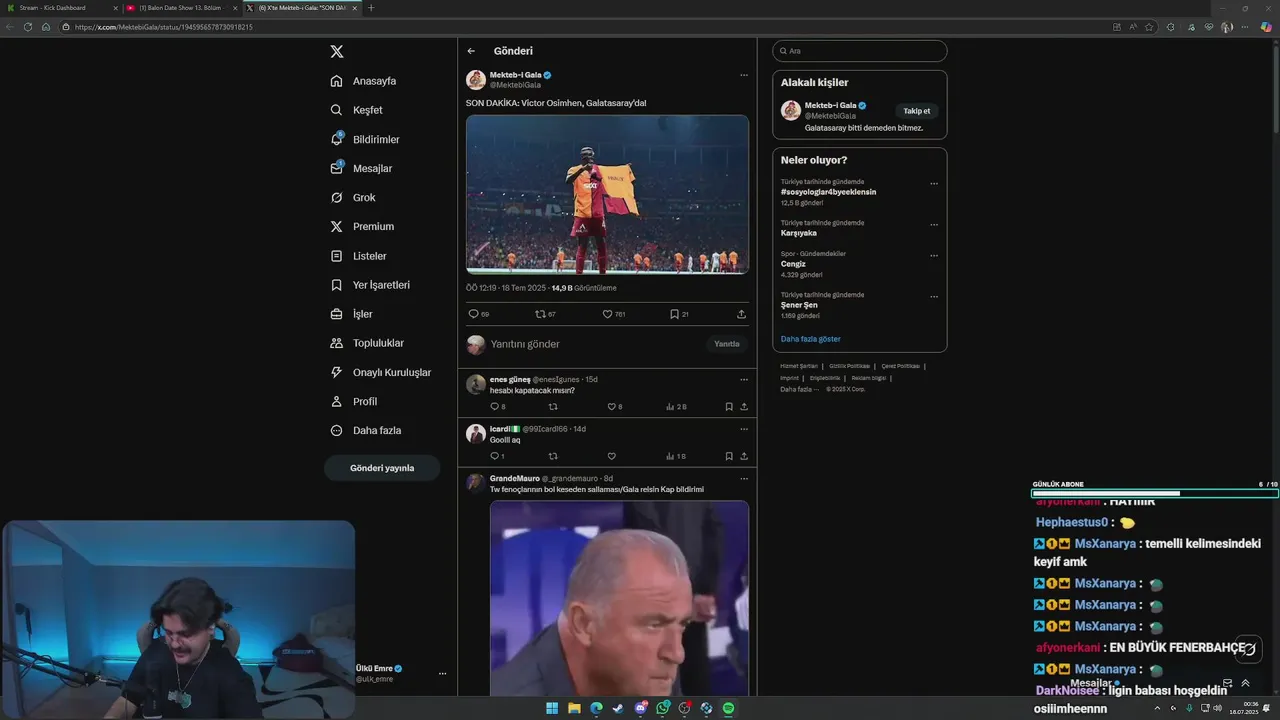
Task: Open the Osimhen stadium photo
Action: tap(607, 194)
